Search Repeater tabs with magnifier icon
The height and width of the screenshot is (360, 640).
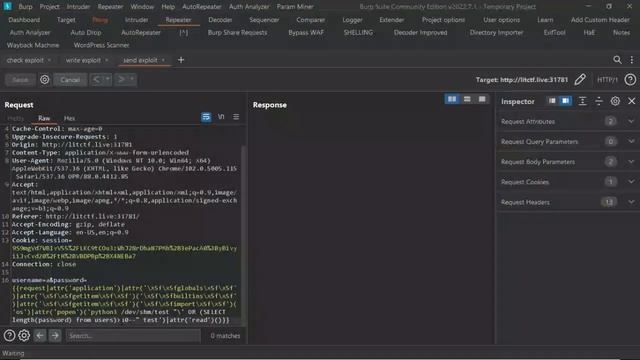coord(617,60)
